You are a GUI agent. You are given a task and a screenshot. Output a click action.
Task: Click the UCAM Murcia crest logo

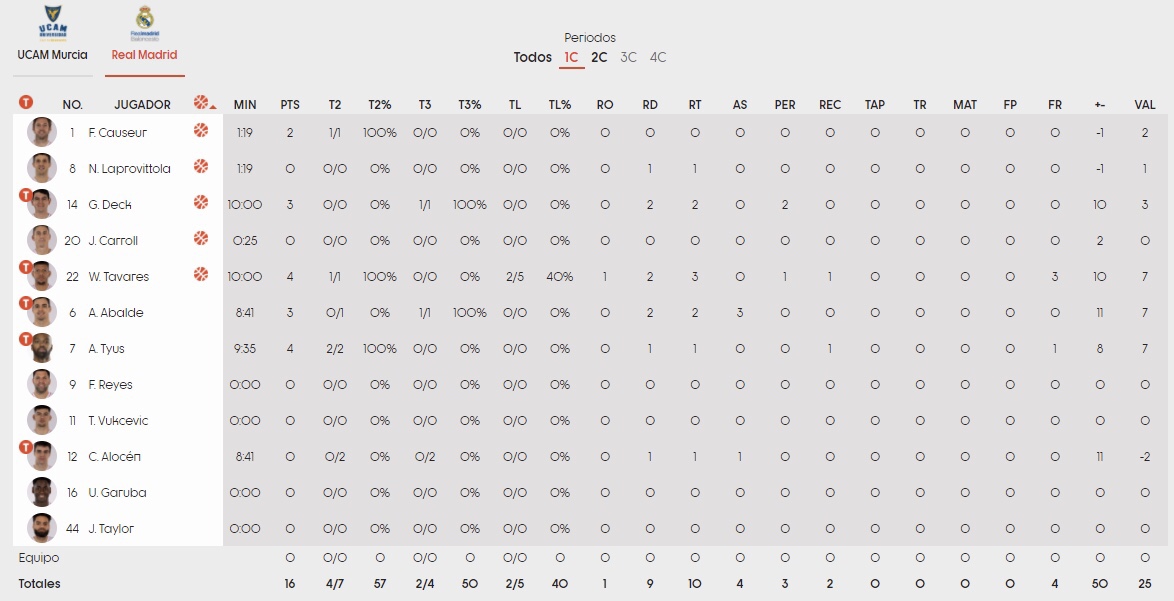(52, 23)
